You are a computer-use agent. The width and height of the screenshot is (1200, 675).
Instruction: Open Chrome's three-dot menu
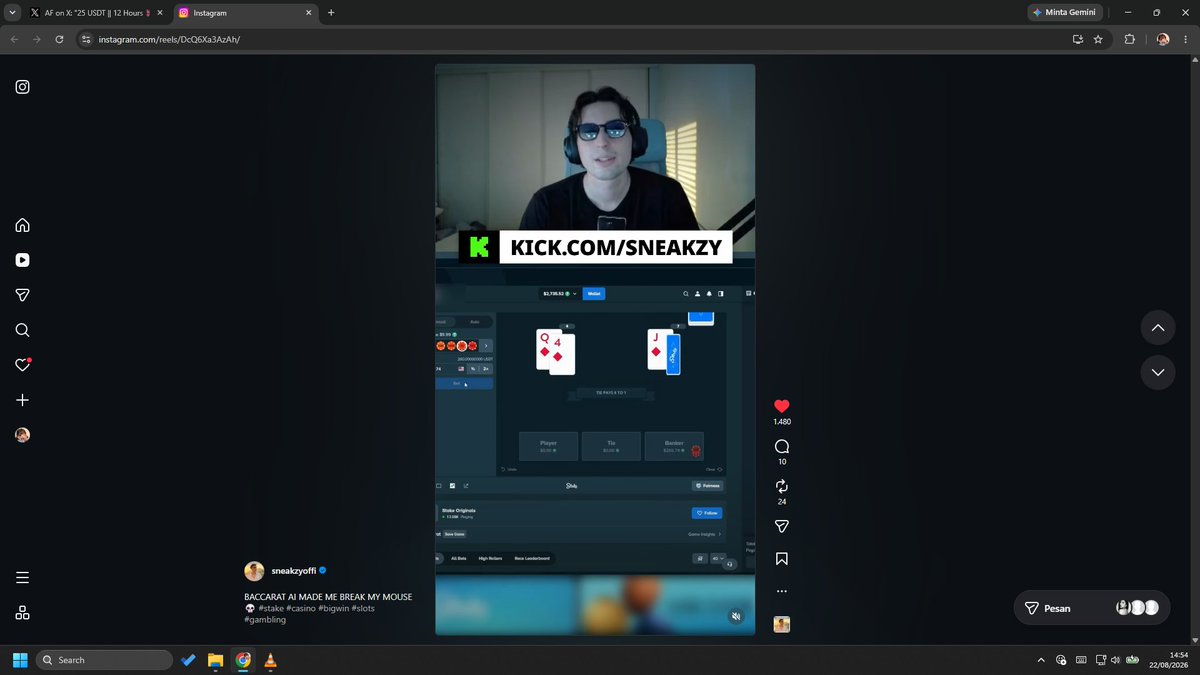click(1185, 39)
